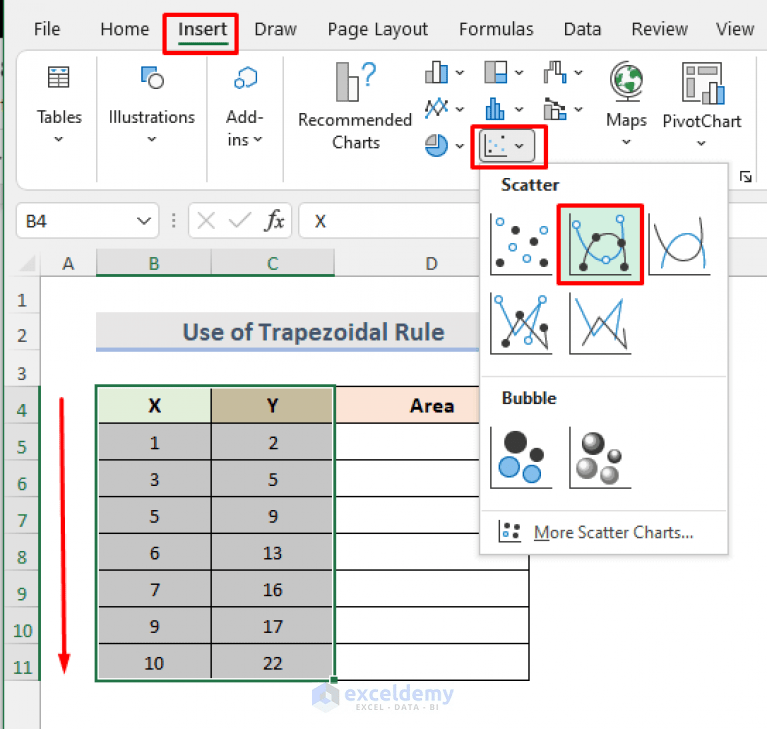Image resolution: width=767 pixels, height=729 pixels.
Task: Select the 'Y' header cell
Action: 272,405
